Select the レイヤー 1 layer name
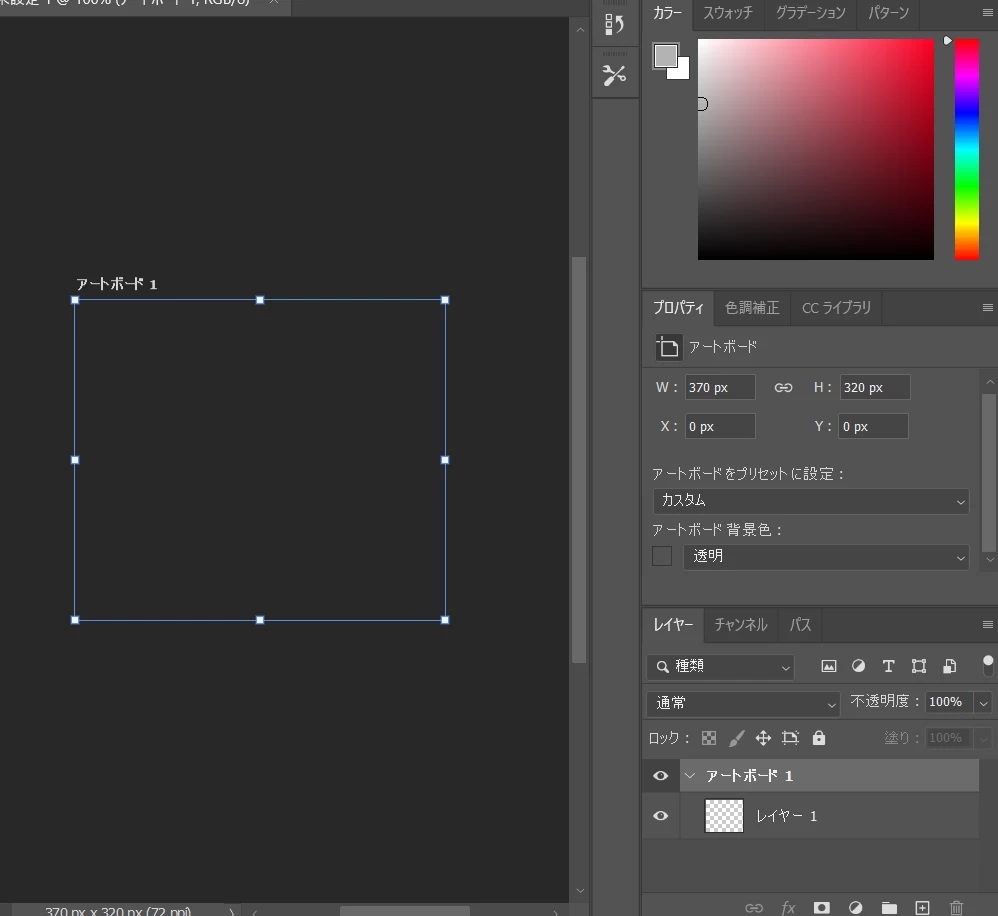 [787, 816]
